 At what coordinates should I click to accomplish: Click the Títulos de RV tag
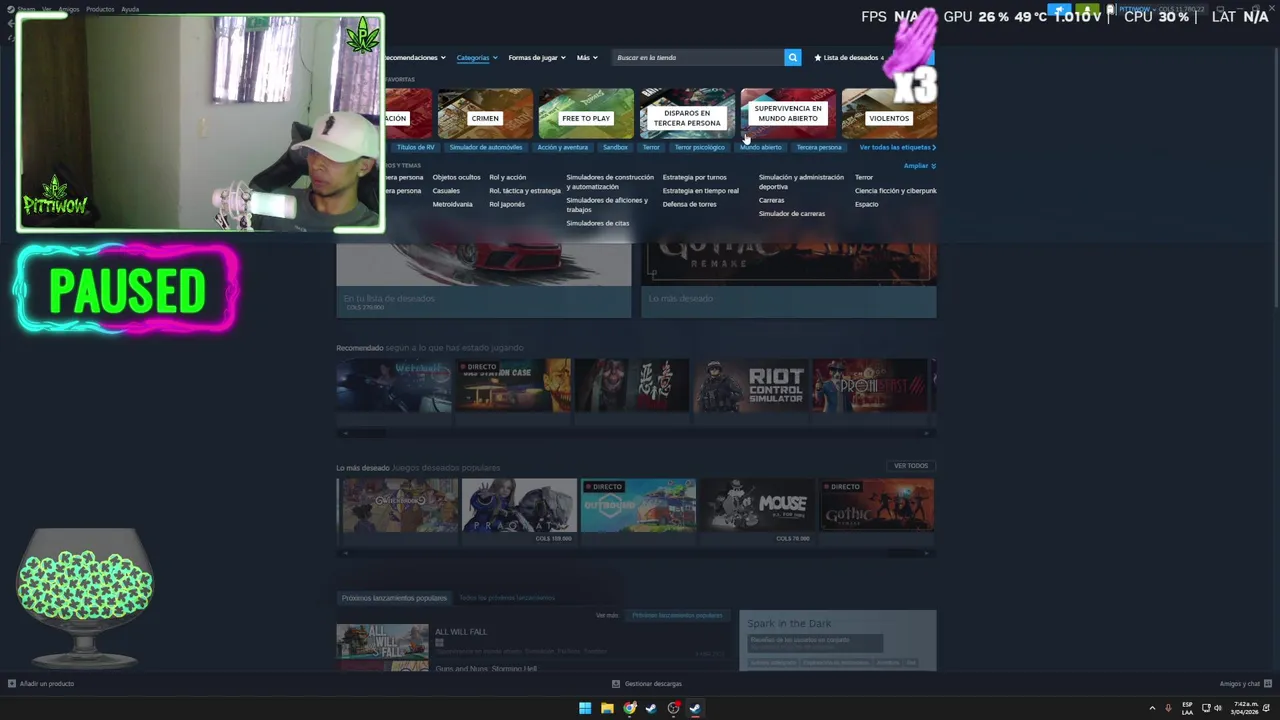(x=416, y=147)
